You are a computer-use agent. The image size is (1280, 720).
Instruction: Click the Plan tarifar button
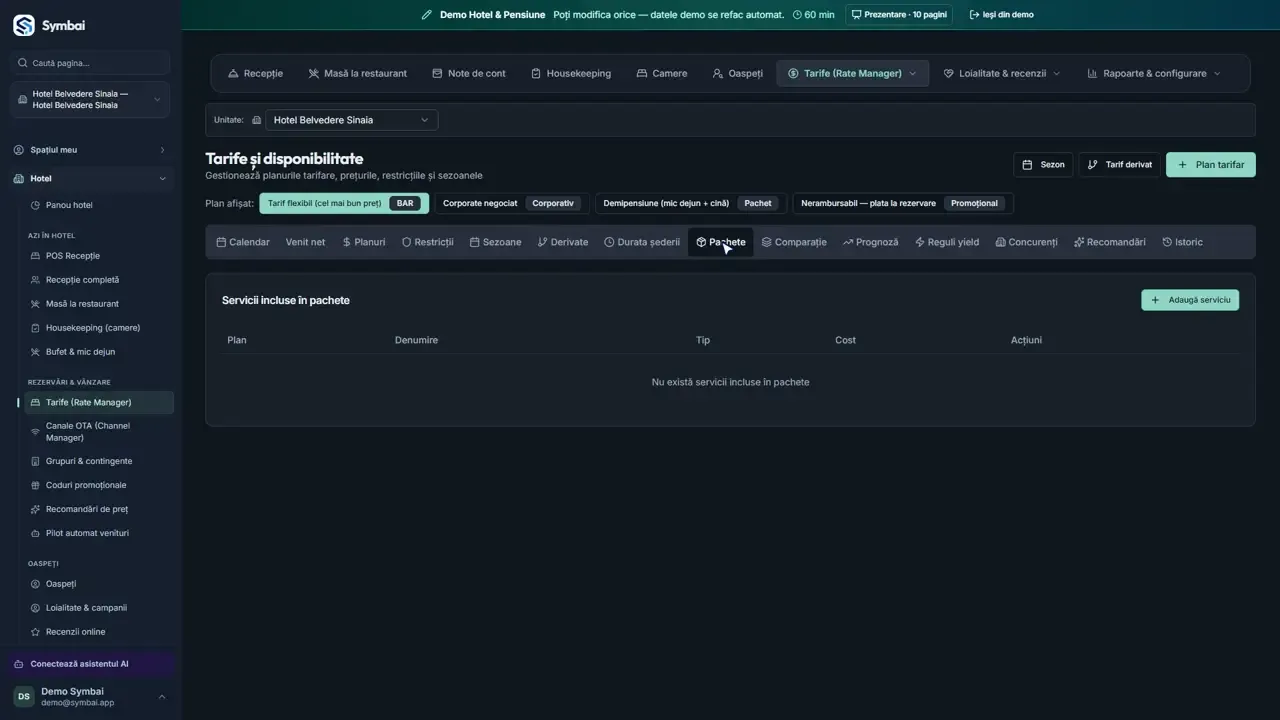(x=1211, y=165)
